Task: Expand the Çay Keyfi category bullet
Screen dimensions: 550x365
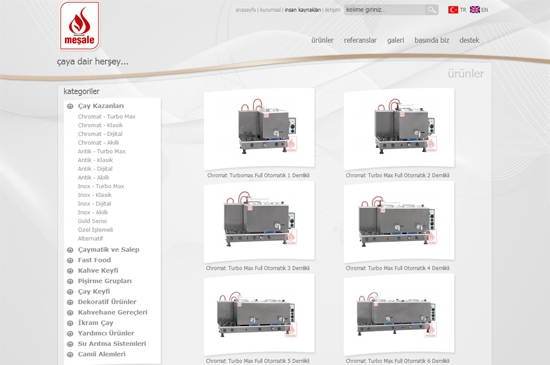Action: tap(70, 292)
